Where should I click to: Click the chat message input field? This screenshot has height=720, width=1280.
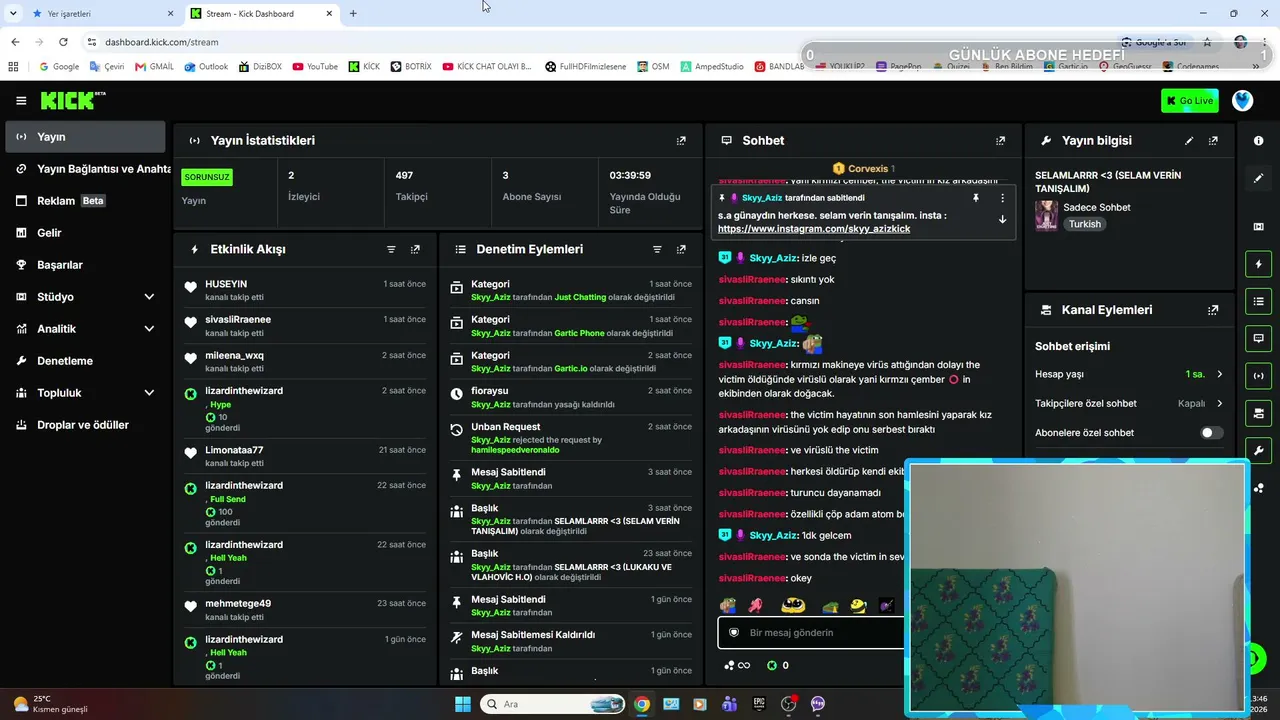pyautogui.click(x=811, y=633)
